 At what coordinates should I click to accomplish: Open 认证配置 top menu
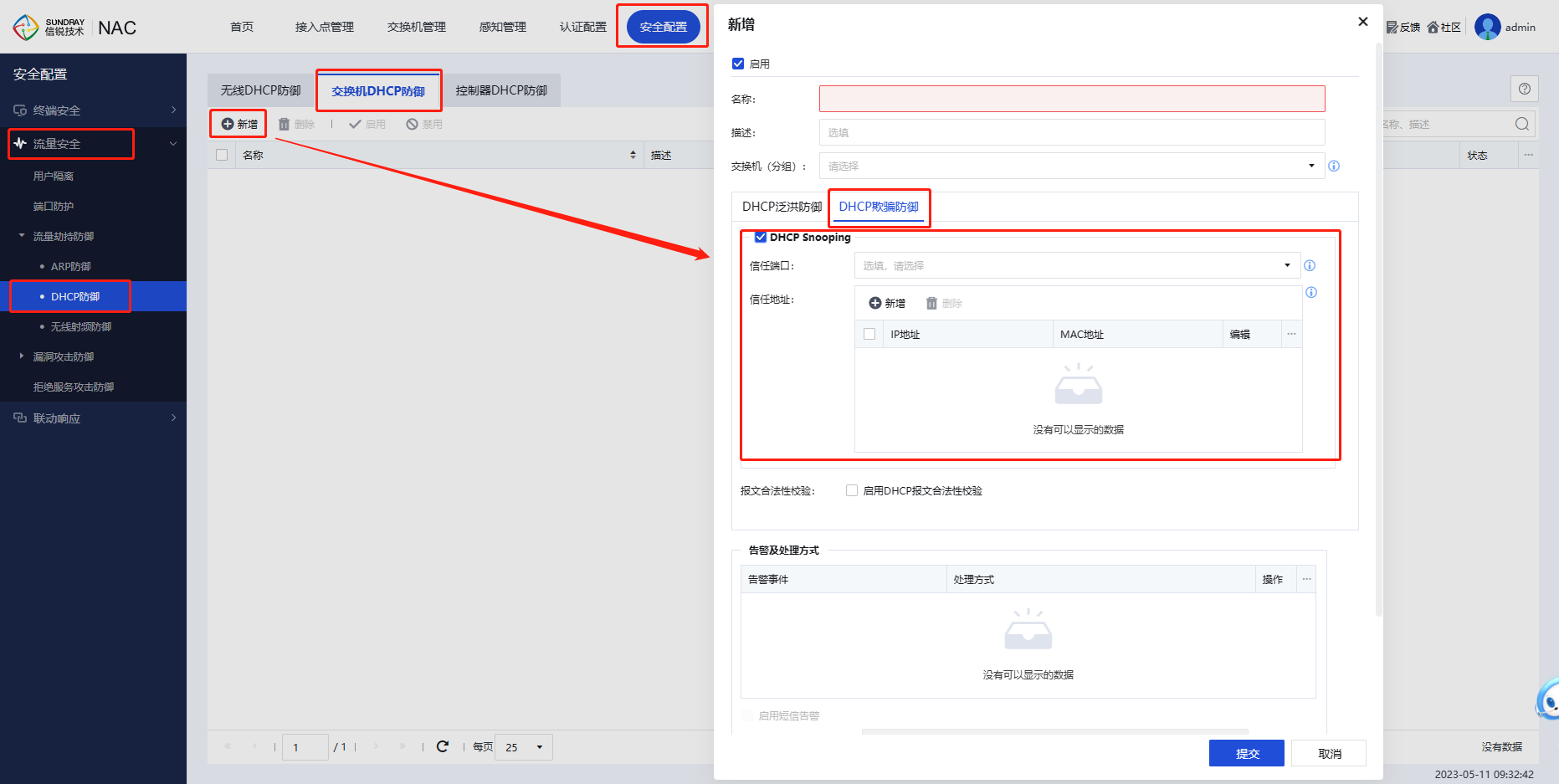[x=583, y=27]
